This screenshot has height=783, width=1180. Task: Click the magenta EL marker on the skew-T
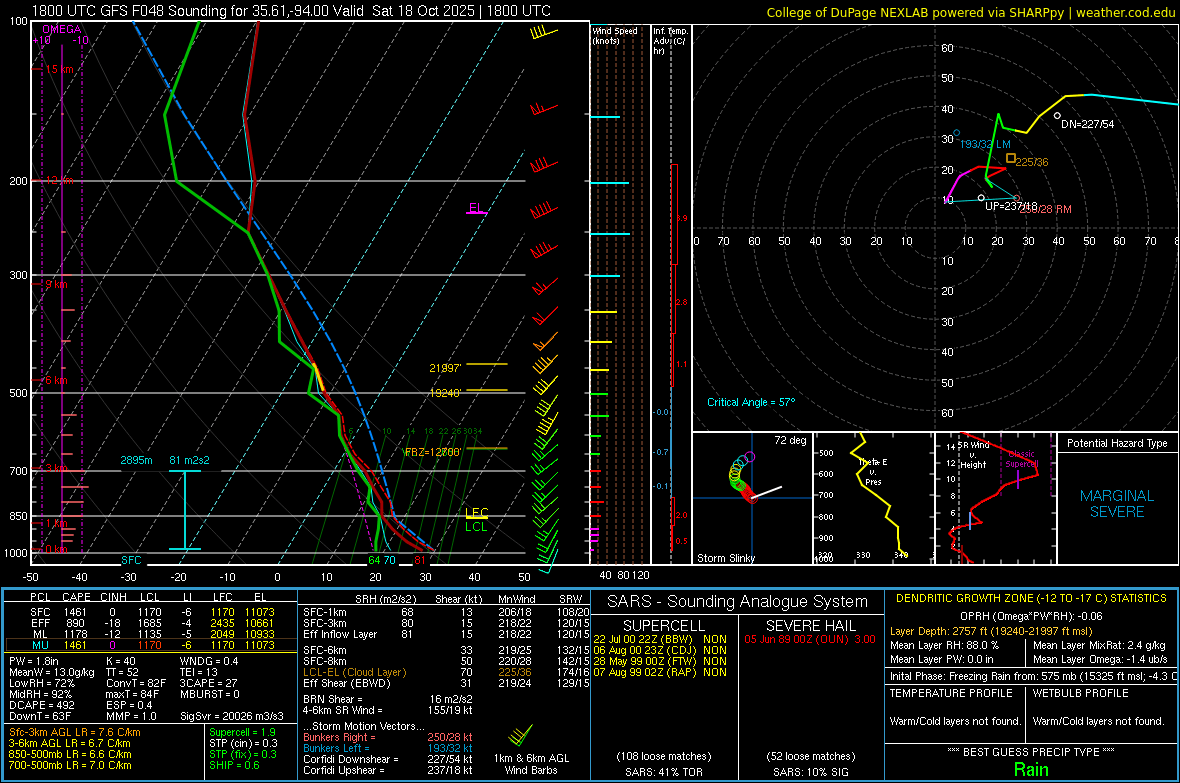pos(476,209)
